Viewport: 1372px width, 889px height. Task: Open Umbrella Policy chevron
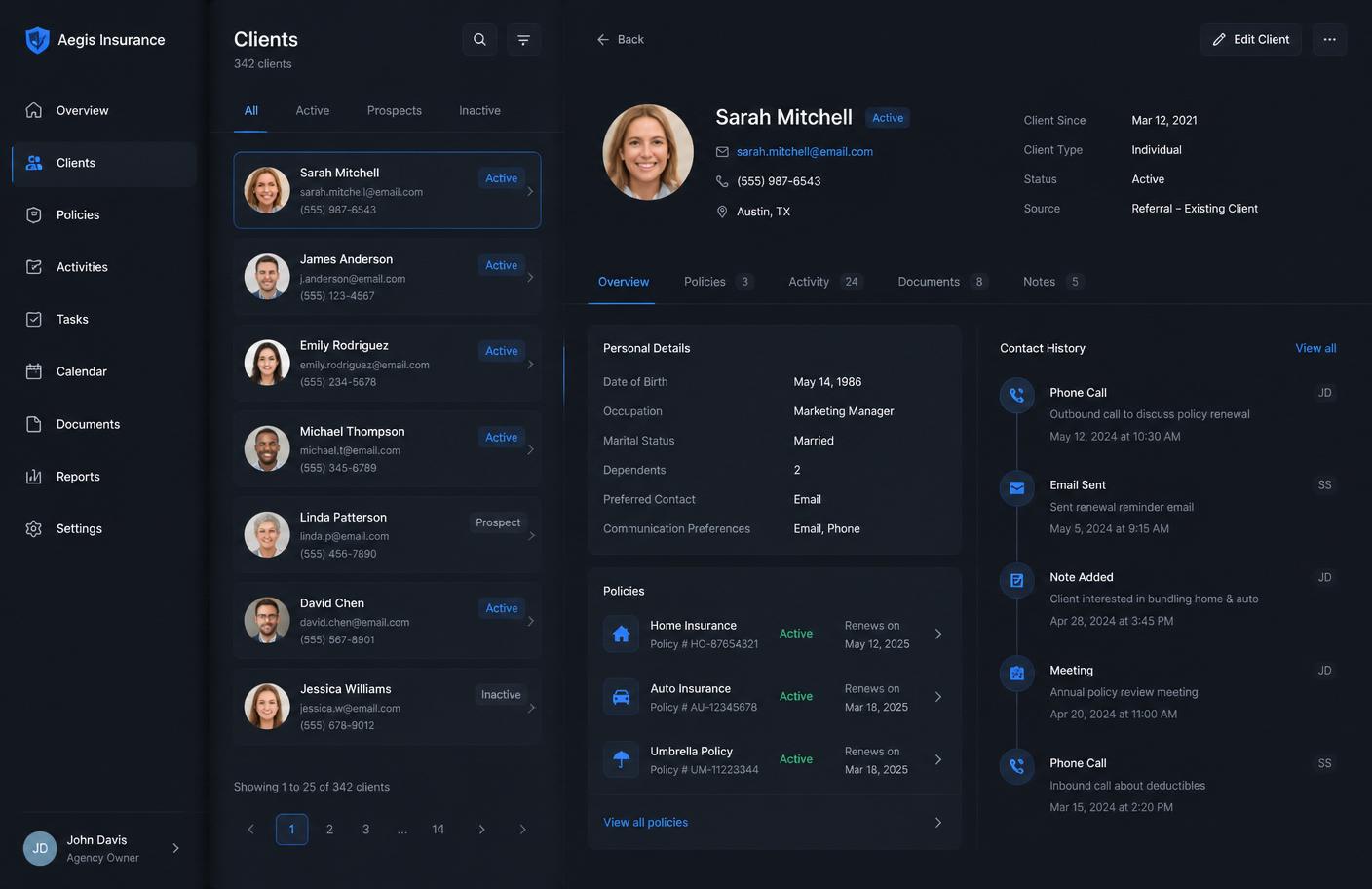(938, 759)
